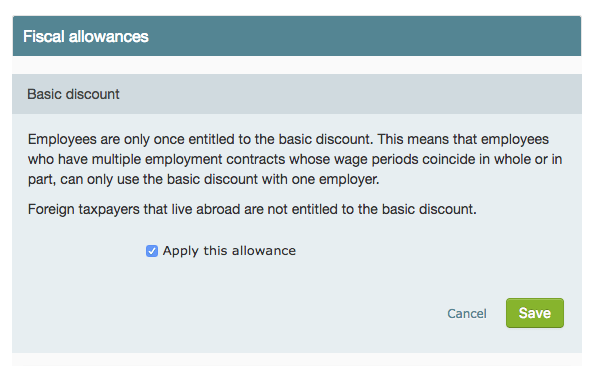This screenshot has height=366, width=597.
Task: Click the 'Apply this allowance' label text
Action: 229,251
